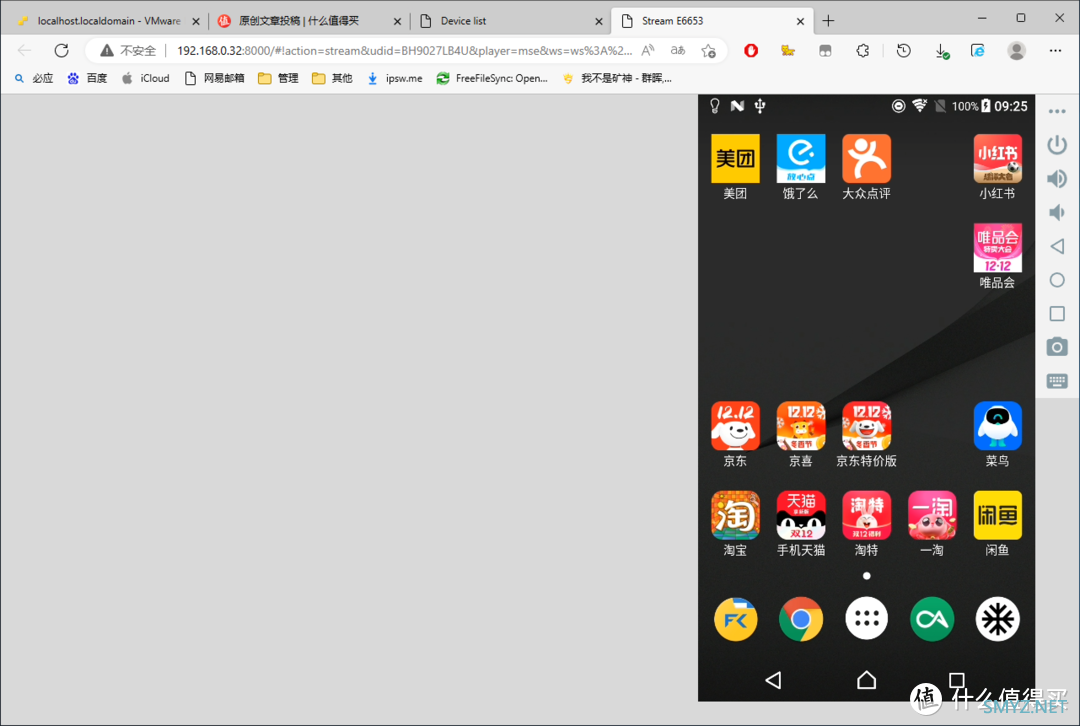Open the app drawer grid button
The width and height of the screenshot is (1080, 726).
[x=866, y=619]
